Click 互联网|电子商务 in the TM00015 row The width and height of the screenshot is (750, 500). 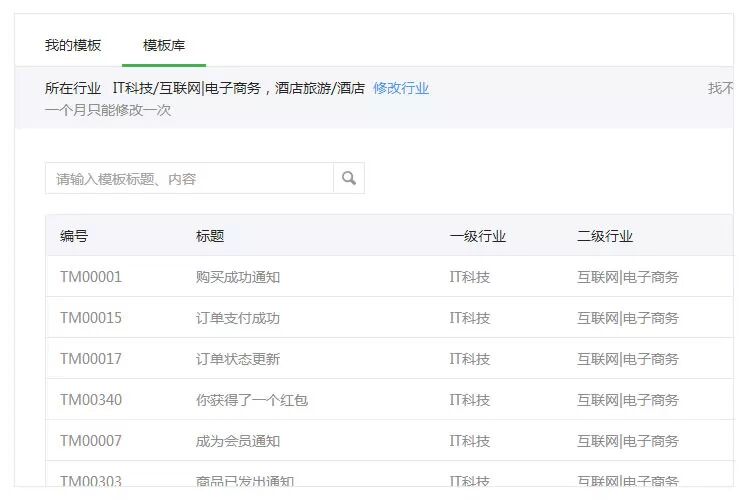pyautogui.click(x=628, y=318)
